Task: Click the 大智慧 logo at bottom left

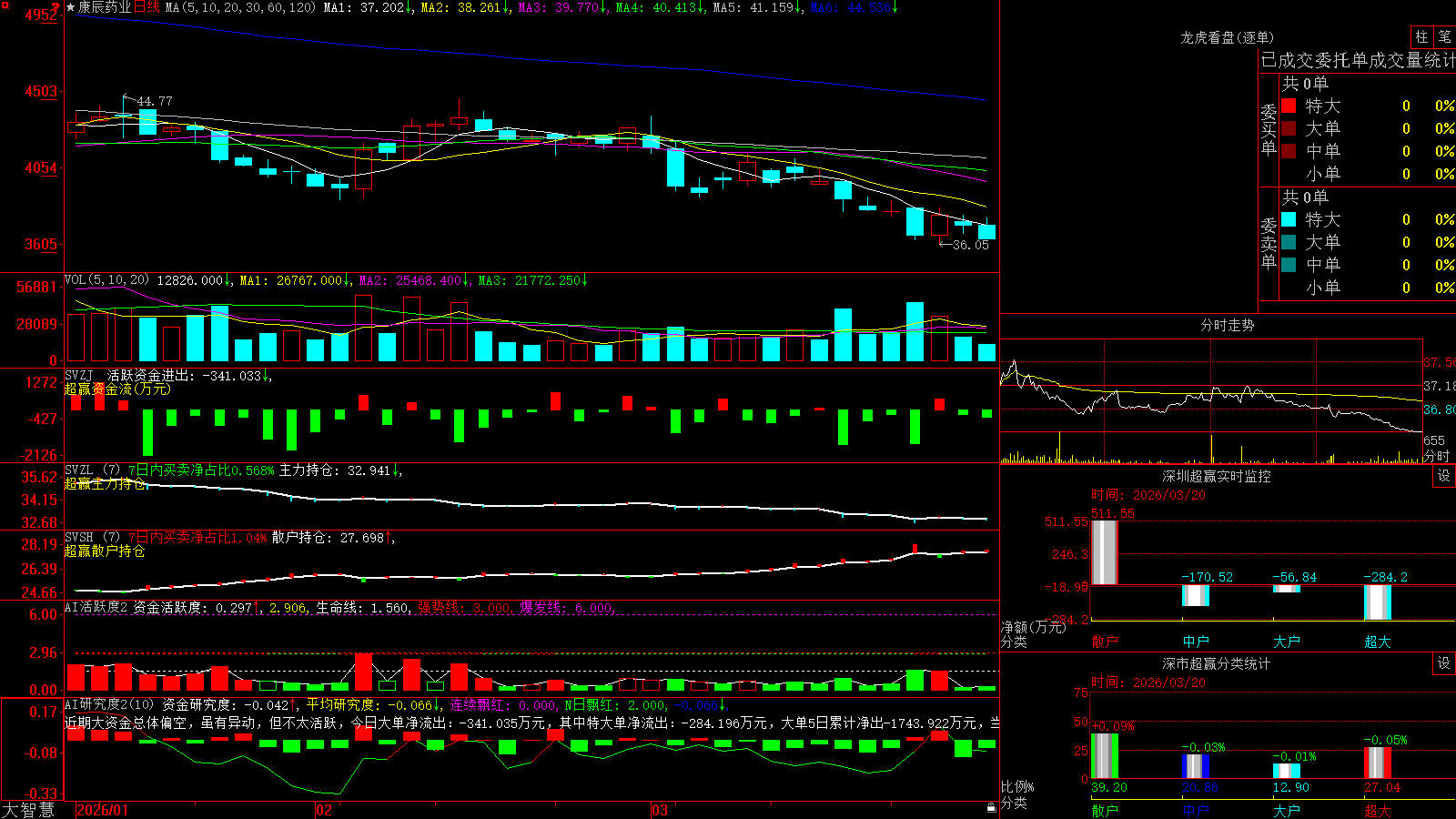Action: (28, 810)
